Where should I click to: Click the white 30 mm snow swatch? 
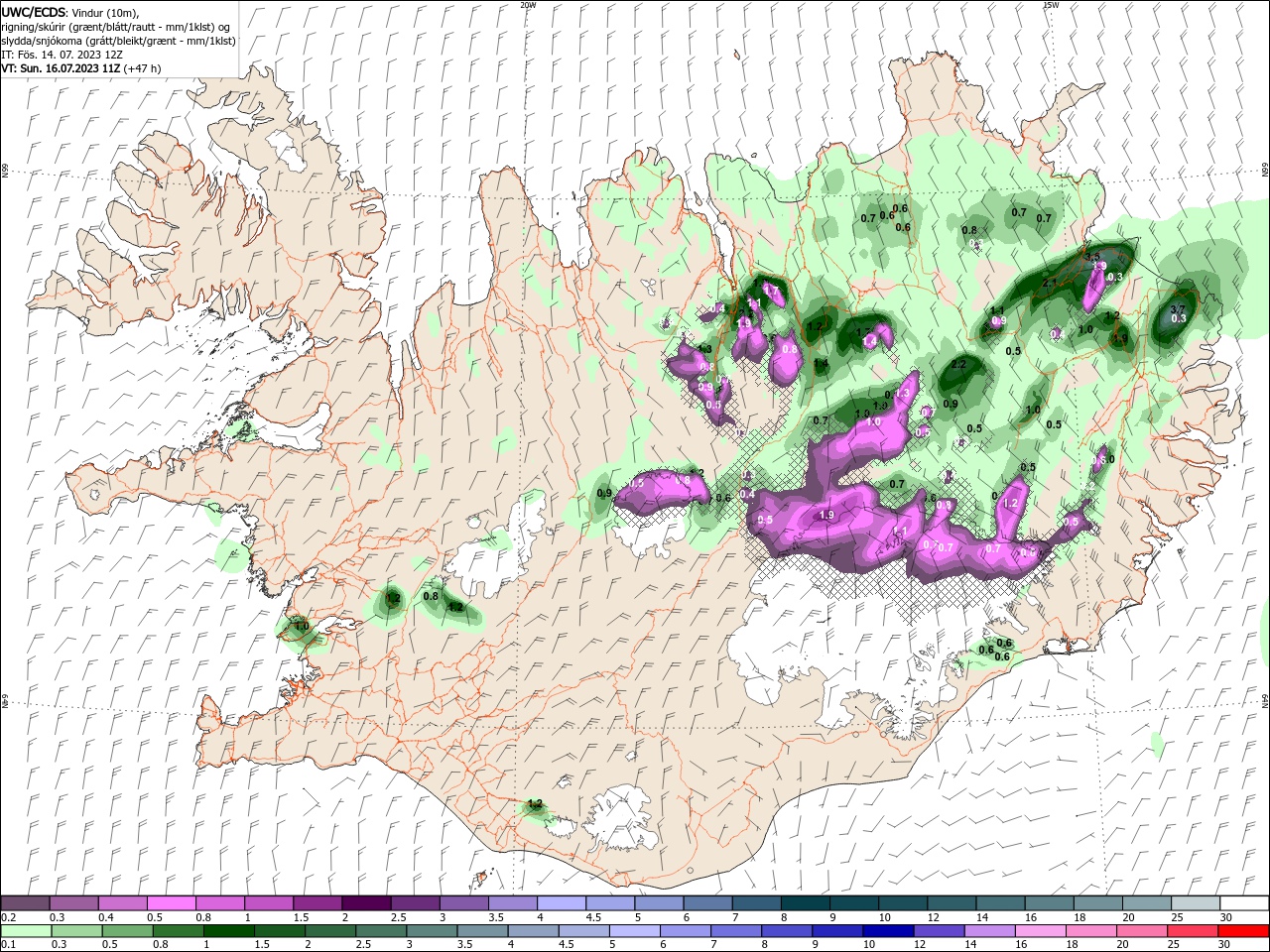(x=1244, y=903)
